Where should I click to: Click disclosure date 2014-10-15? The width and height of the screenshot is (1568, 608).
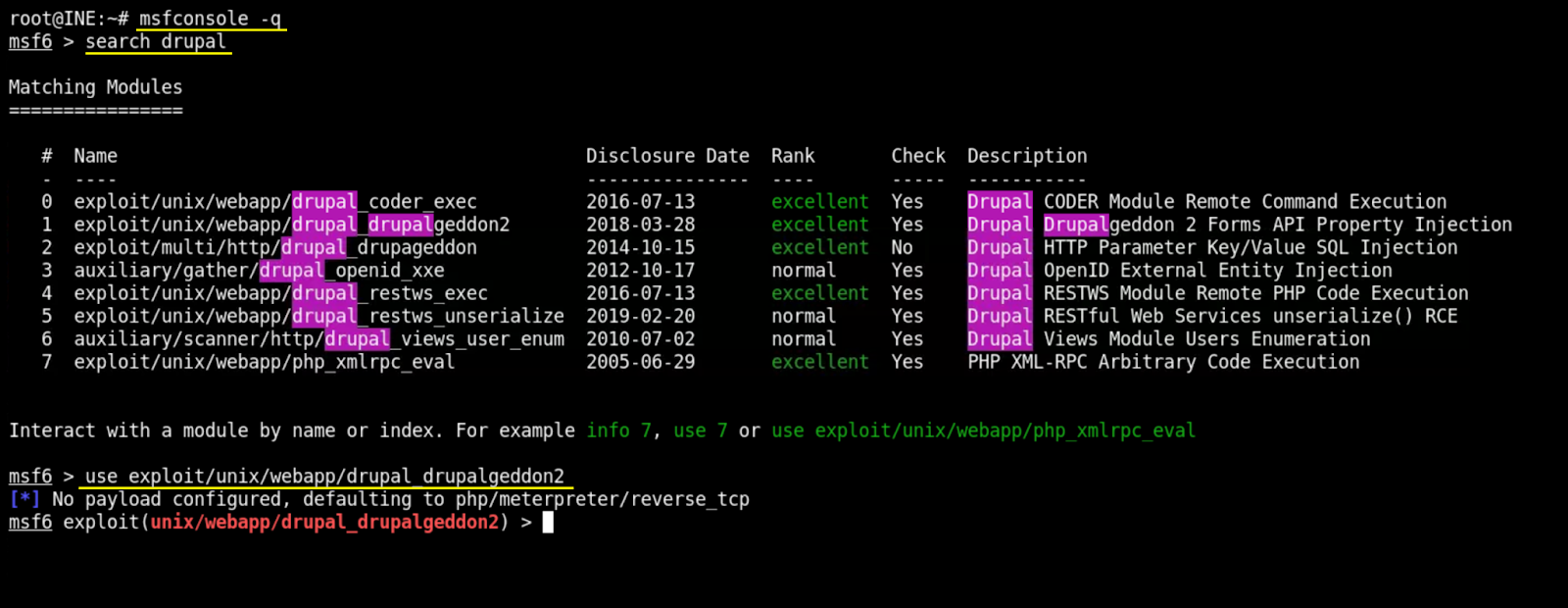[x=641, y=247]
